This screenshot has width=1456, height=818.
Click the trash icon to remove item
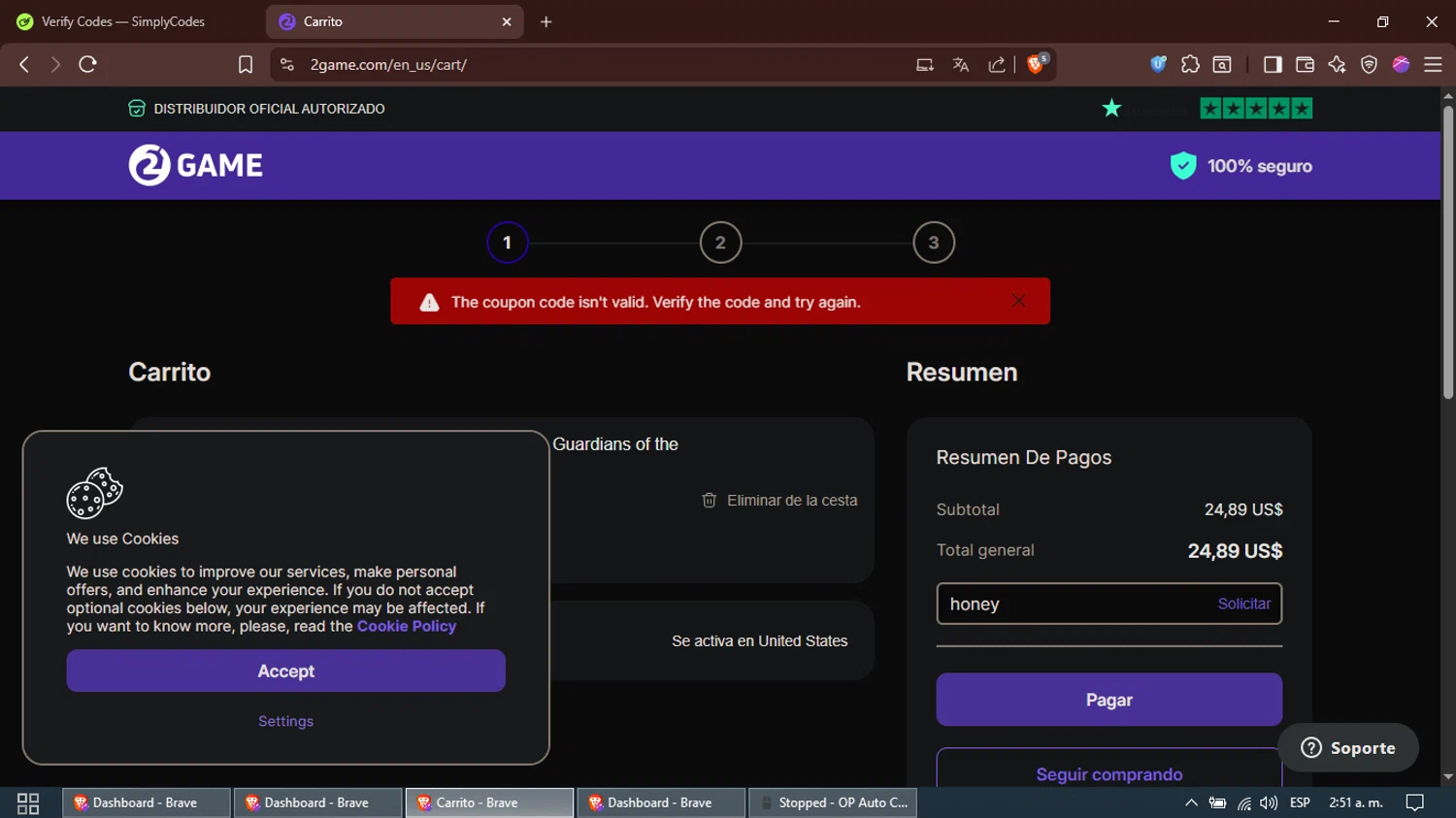pos(710,500)
